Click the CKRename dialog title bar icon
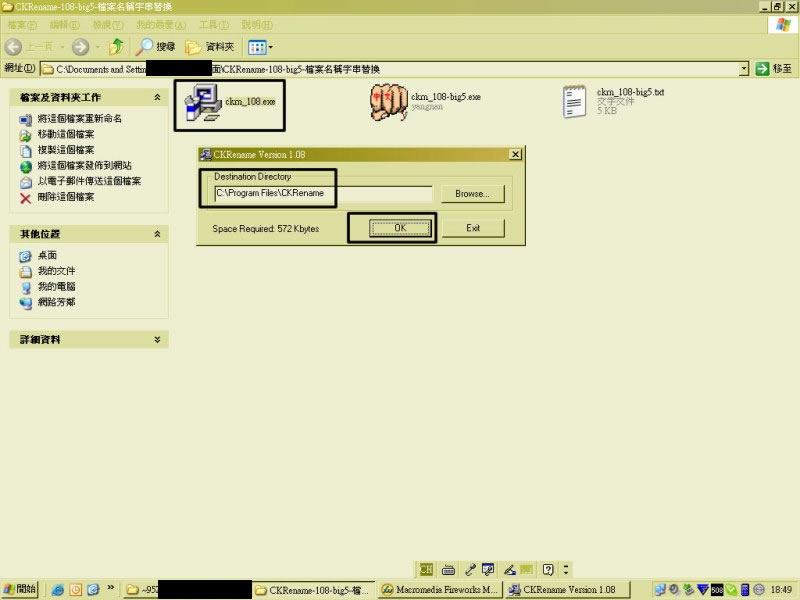 pyautogui.click(x=206, y=154)
